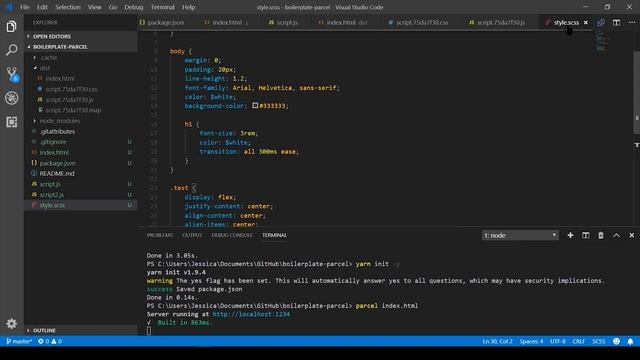Open the Go menu
This screenshot has height=360, width=640.
[x=113, y=7]
